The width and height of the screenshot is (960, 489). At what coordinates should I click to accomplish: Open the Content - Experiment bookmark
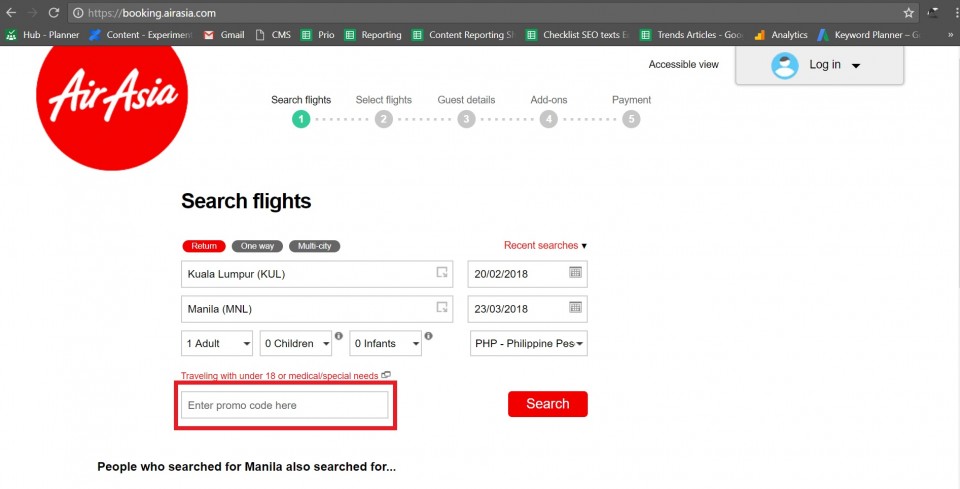pos(141,35)
